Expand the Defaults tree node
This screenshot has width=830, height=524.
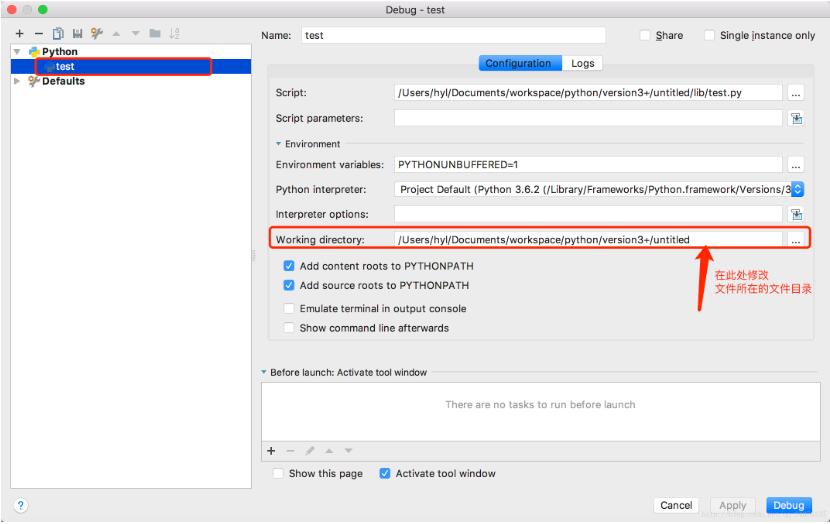click(x=17, y=81)
